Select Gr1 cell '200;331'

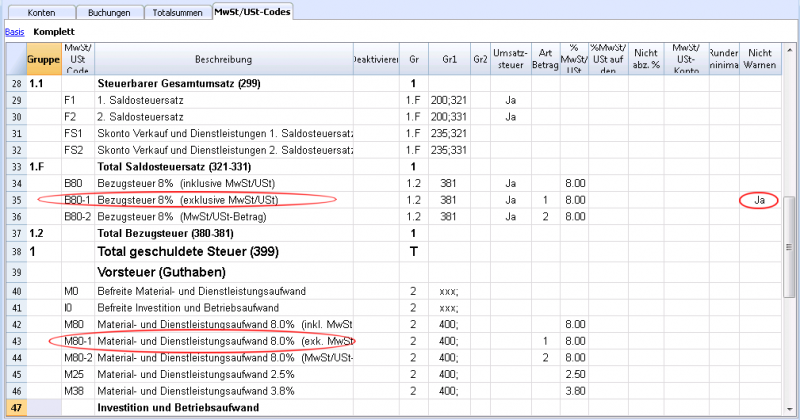pyautogui.click(x=449, y=117)
